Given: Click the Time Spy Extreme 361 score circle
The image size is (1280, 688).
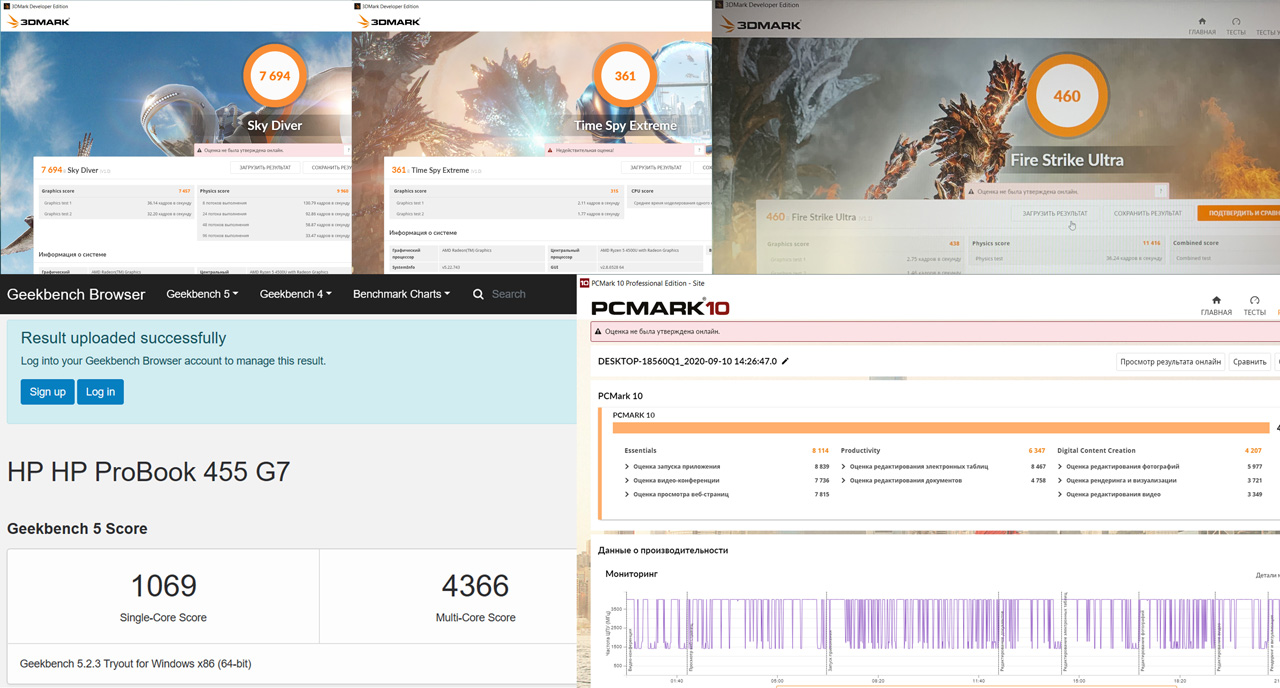Looking at the screenshot, I should (x=625, y=76).
